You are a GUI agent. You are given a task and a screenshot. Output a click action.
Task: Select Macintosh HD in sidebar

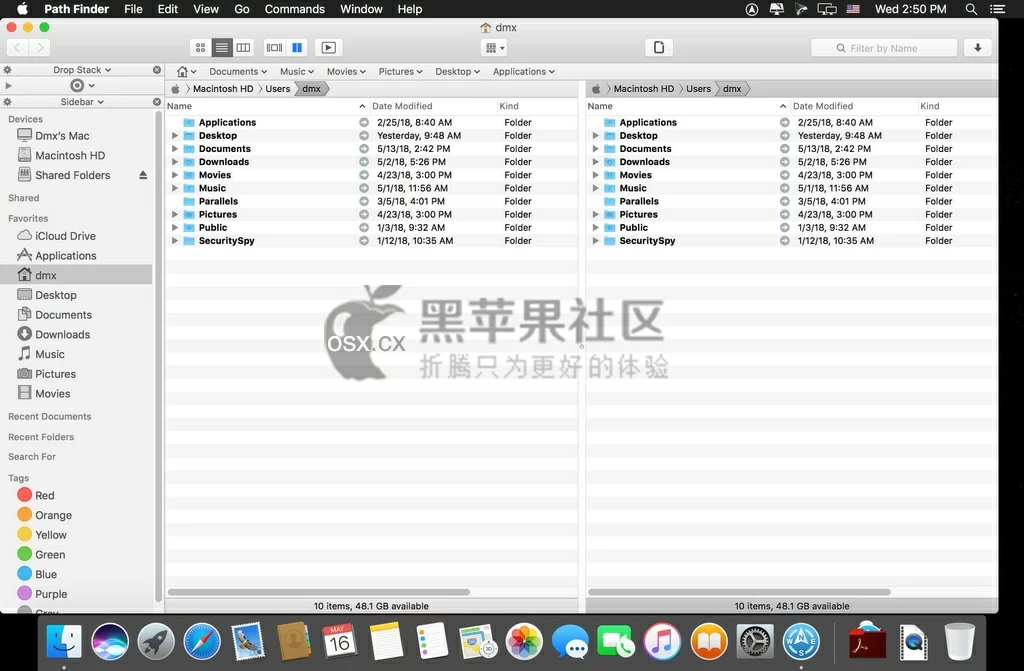pos(70,155)
